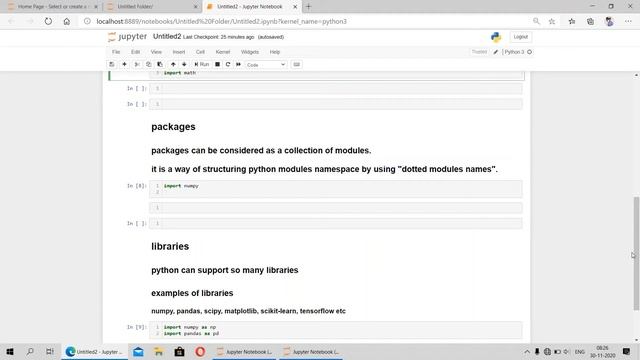Viewport: 640px width, 360px height.
Task: Open the favorites list icon
Action: click(x=572, y=21)
